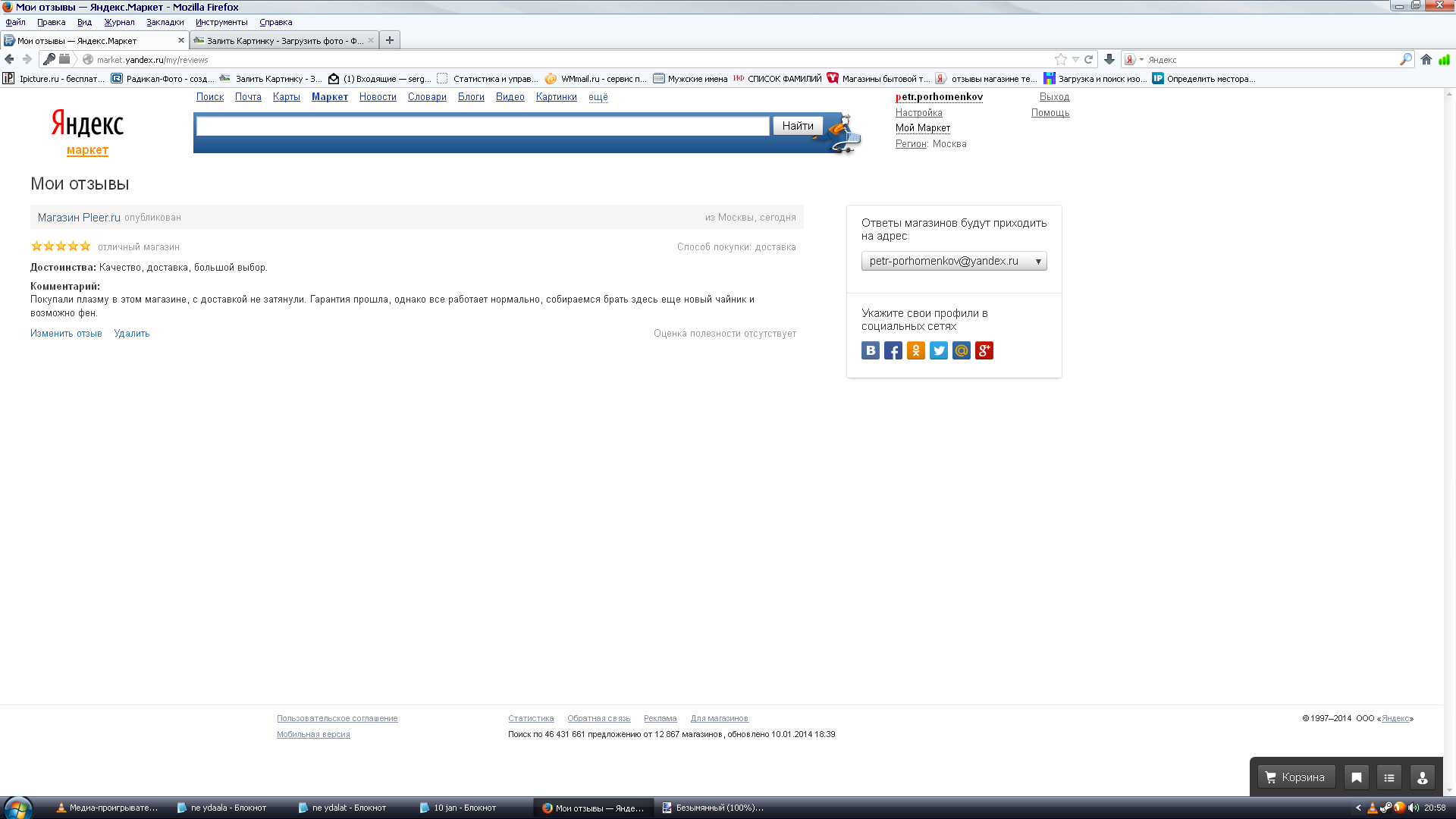
Task: Click the Yandex Market logo
Action: pos(87,132)
